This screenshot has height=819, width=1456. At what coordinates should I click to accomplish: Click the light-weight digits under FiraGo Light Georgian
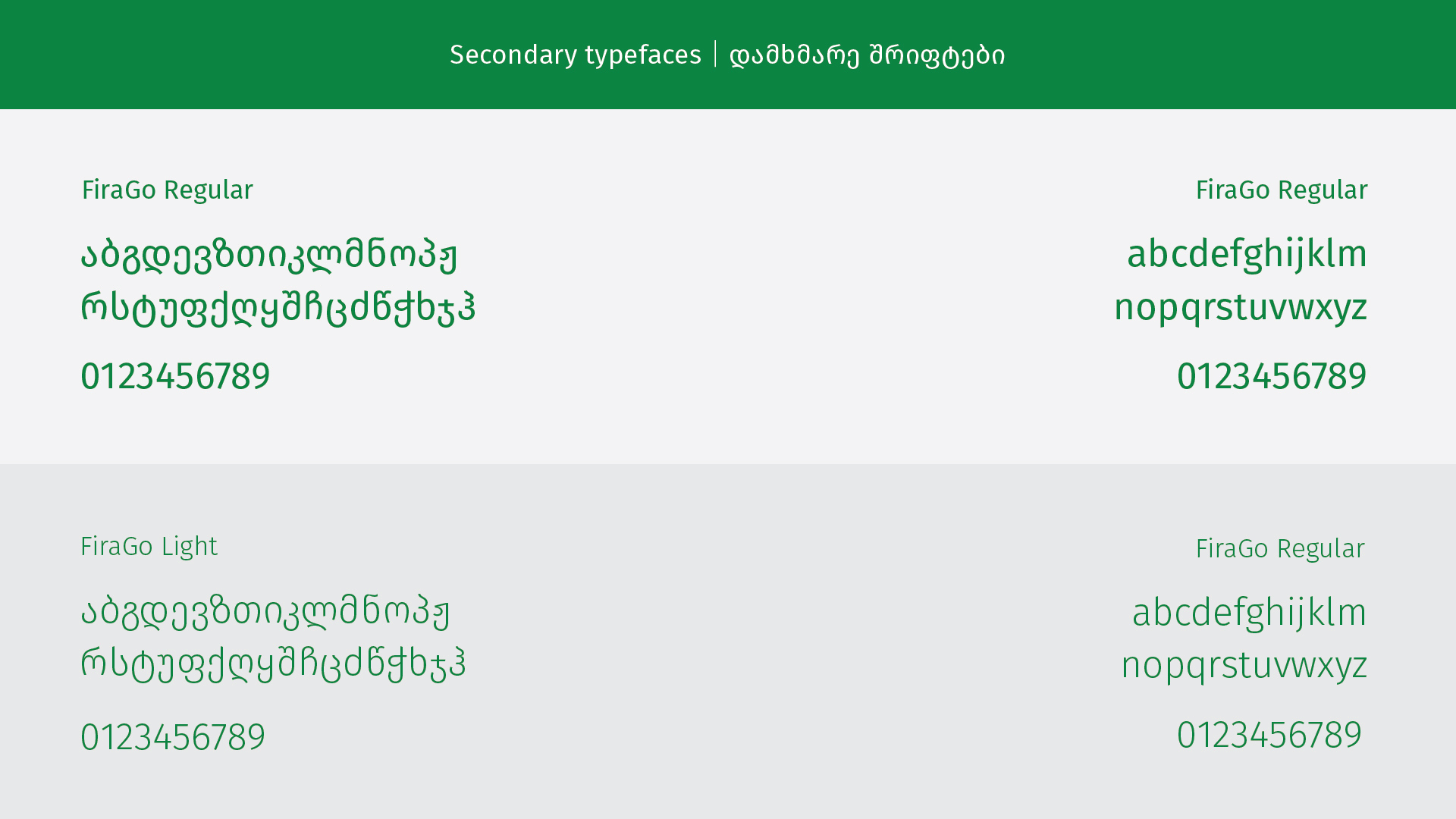pyautogui.click(x=173, y=737)
